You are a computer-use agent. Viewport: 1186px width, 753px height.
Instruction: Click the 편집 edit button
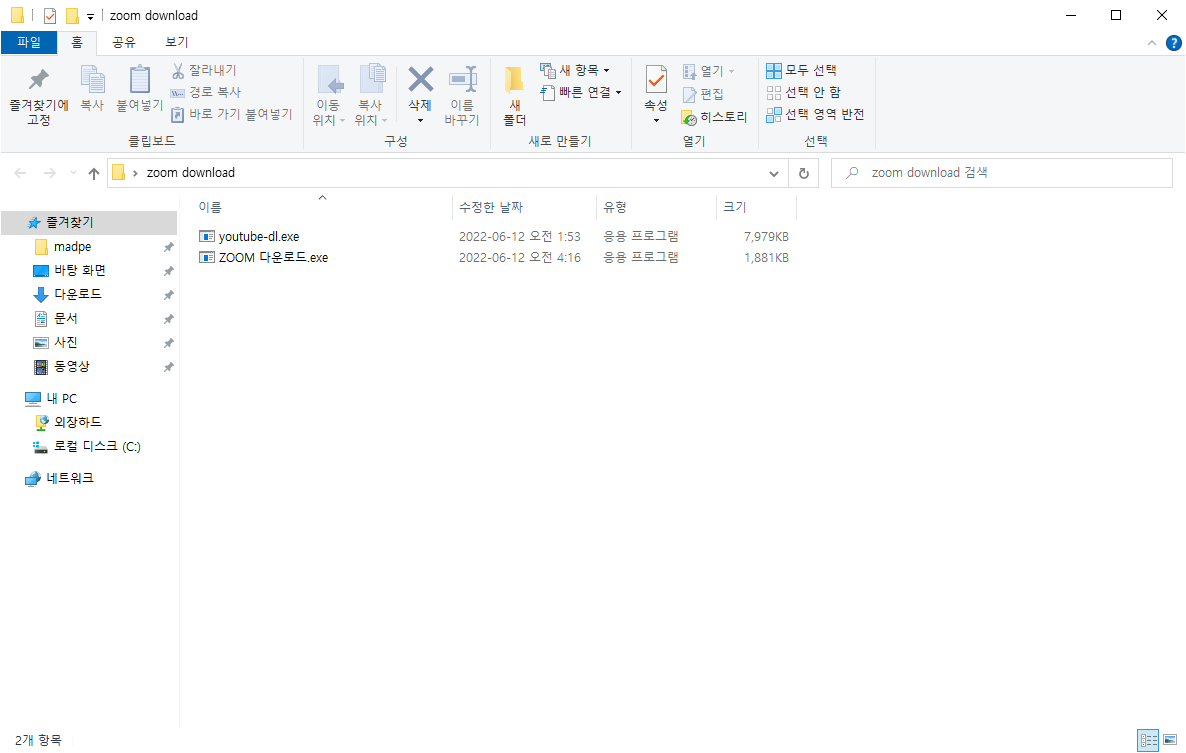point(703,95)
